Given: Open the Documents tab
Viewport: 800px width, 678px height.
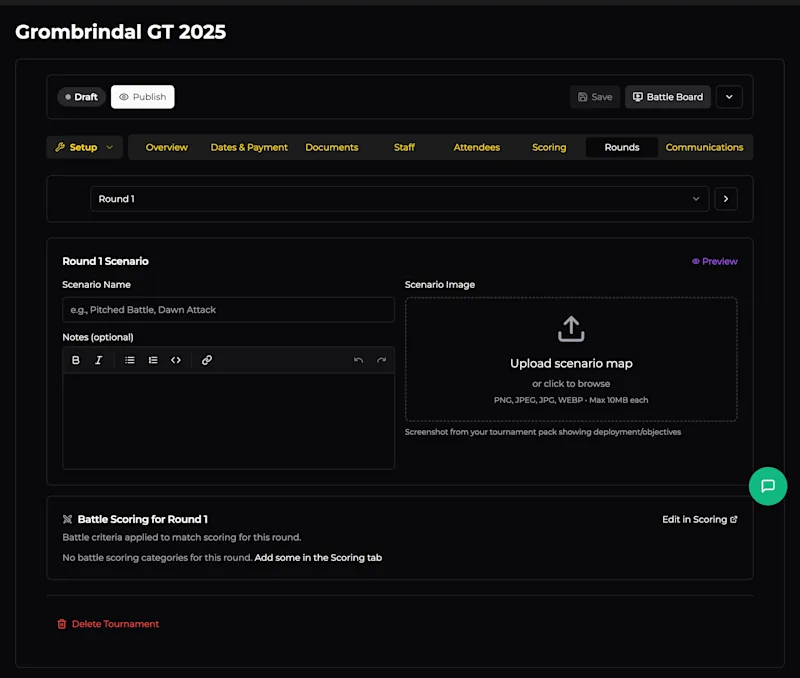Looking at the screenshot, I should click(332, 147).
